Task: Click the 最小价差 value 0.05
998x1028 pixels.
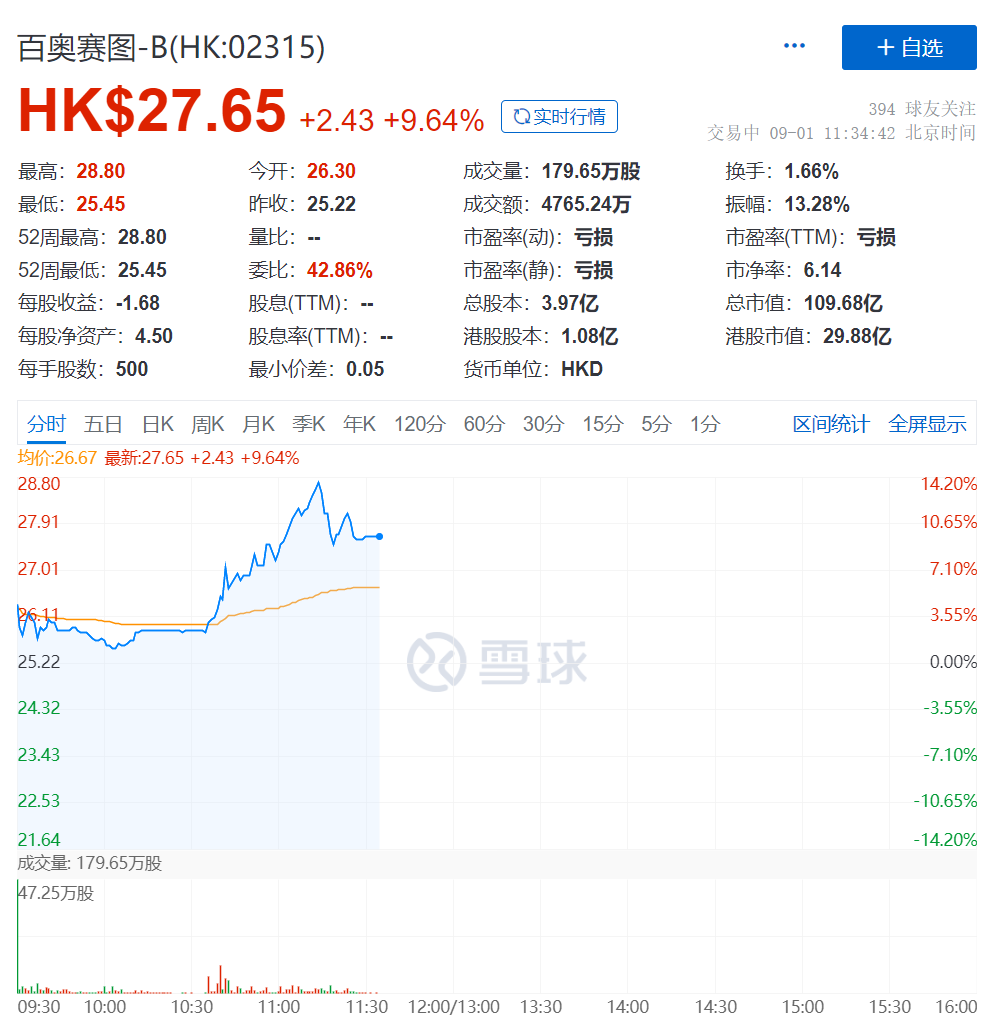Action: coord(365,369)
